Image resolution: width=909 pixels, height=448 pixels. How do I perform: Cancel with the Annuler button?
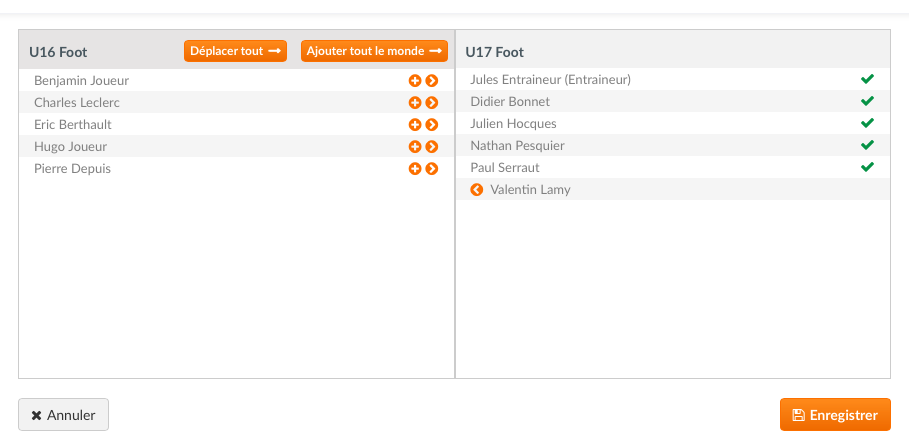click(63, 414)
